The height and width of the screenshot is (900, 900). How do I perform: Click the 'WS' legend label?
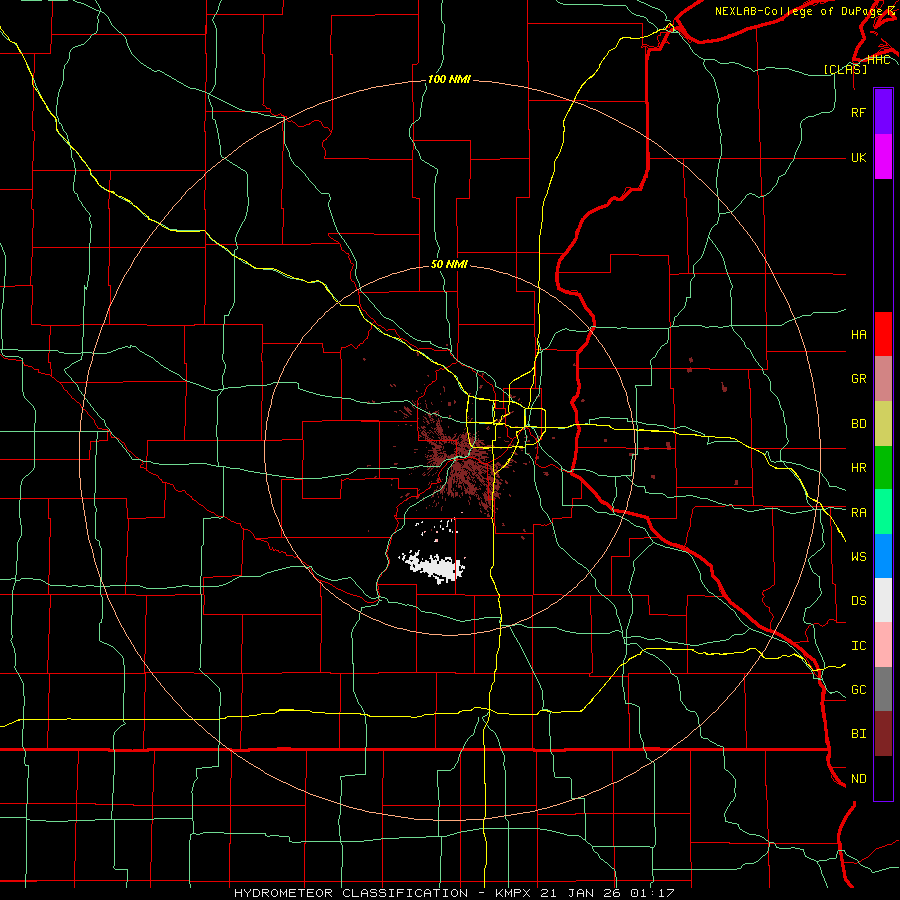[x=858, y=556]
